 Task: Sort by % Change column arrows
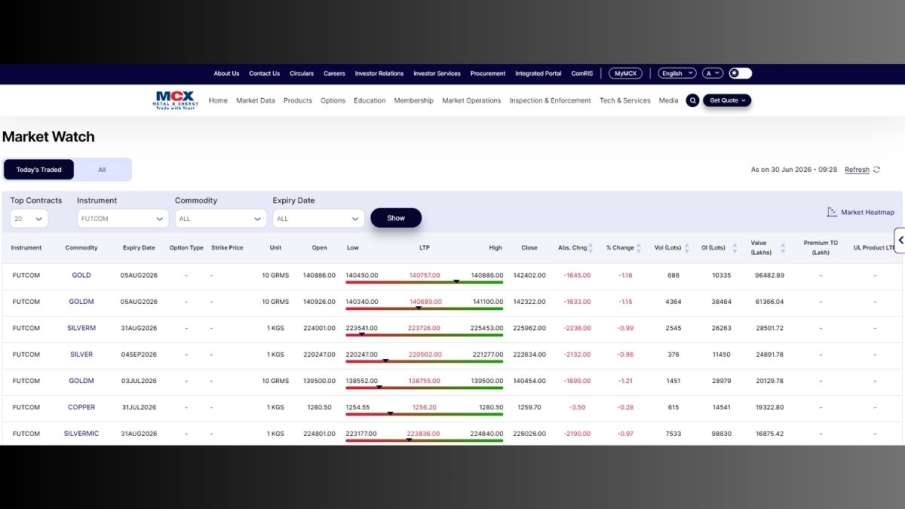638,248
